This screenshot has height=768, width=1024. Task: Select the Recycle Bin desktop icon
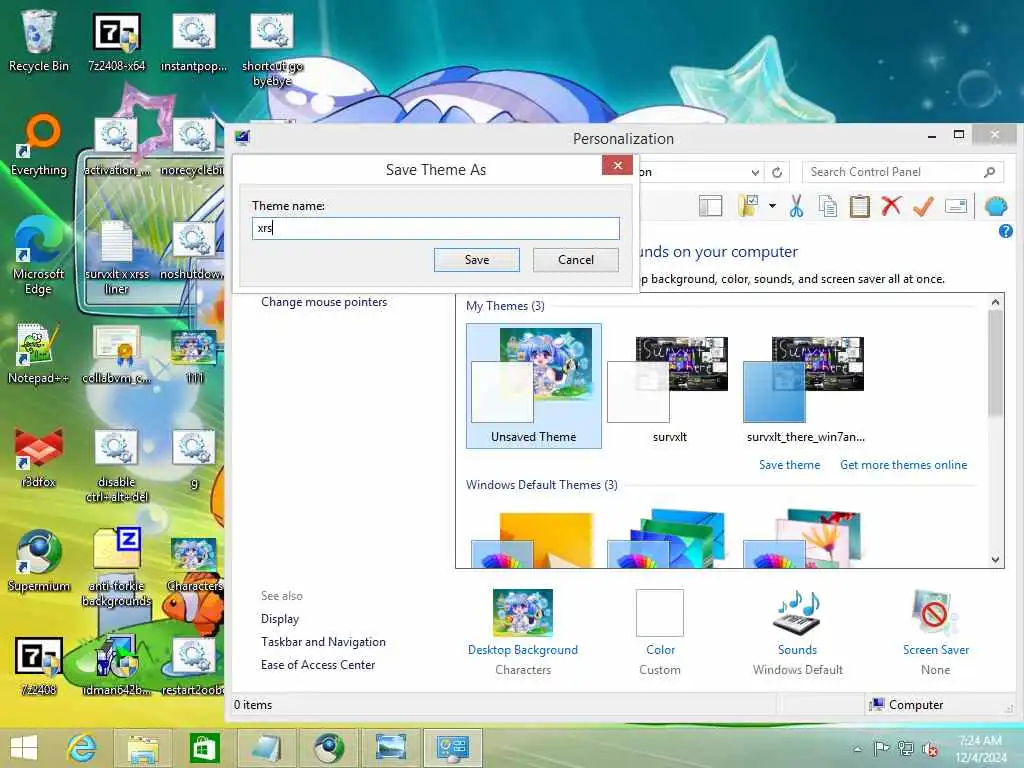click(39, 40)
